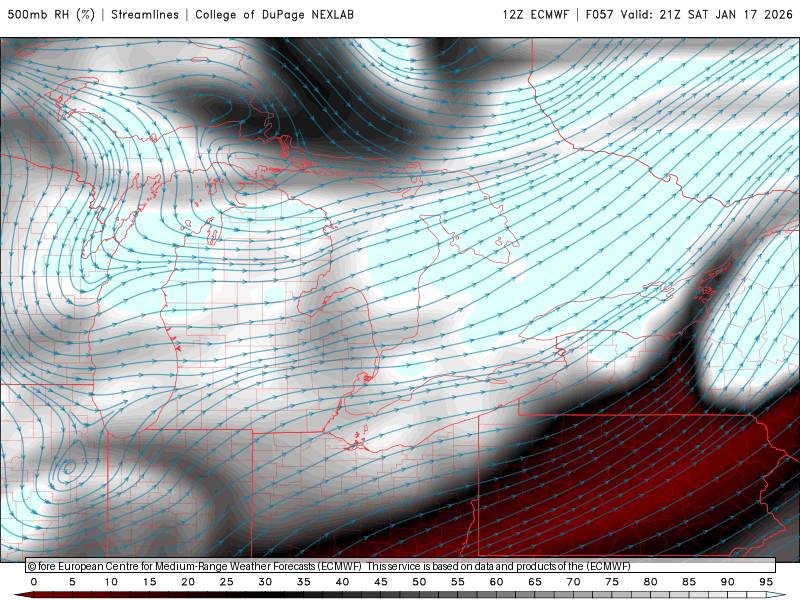Select the "90" colorbar scale label
800x600 pixels.
click(728, 582)
